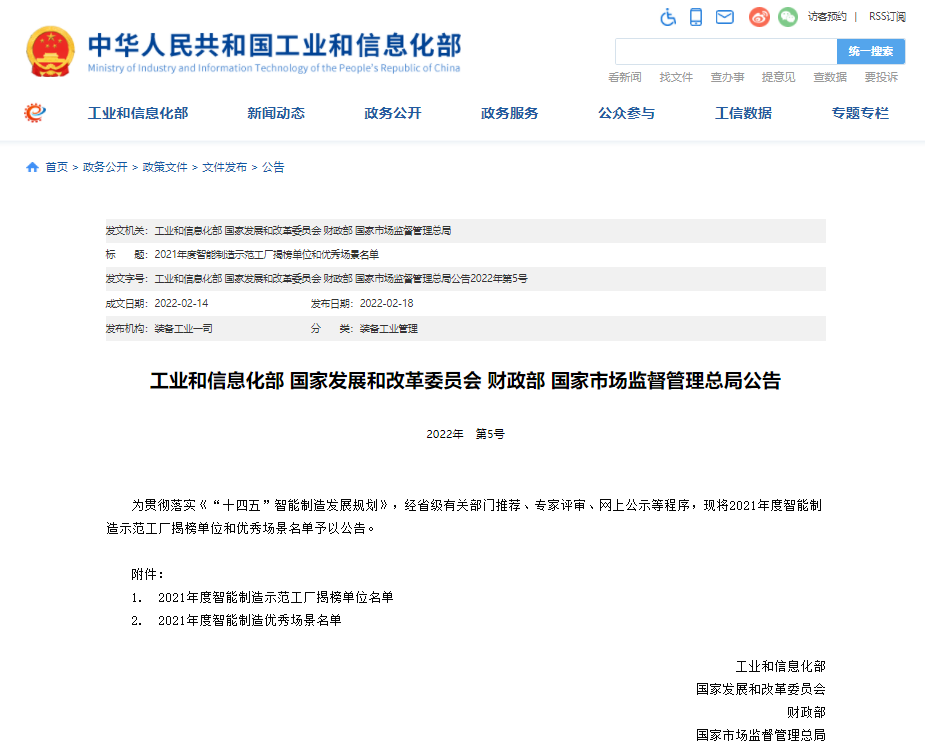Open attachment 2021年度智能制造优秀场景名单
This screenshot has height=751, width=925.
click(x=249, y=620)
